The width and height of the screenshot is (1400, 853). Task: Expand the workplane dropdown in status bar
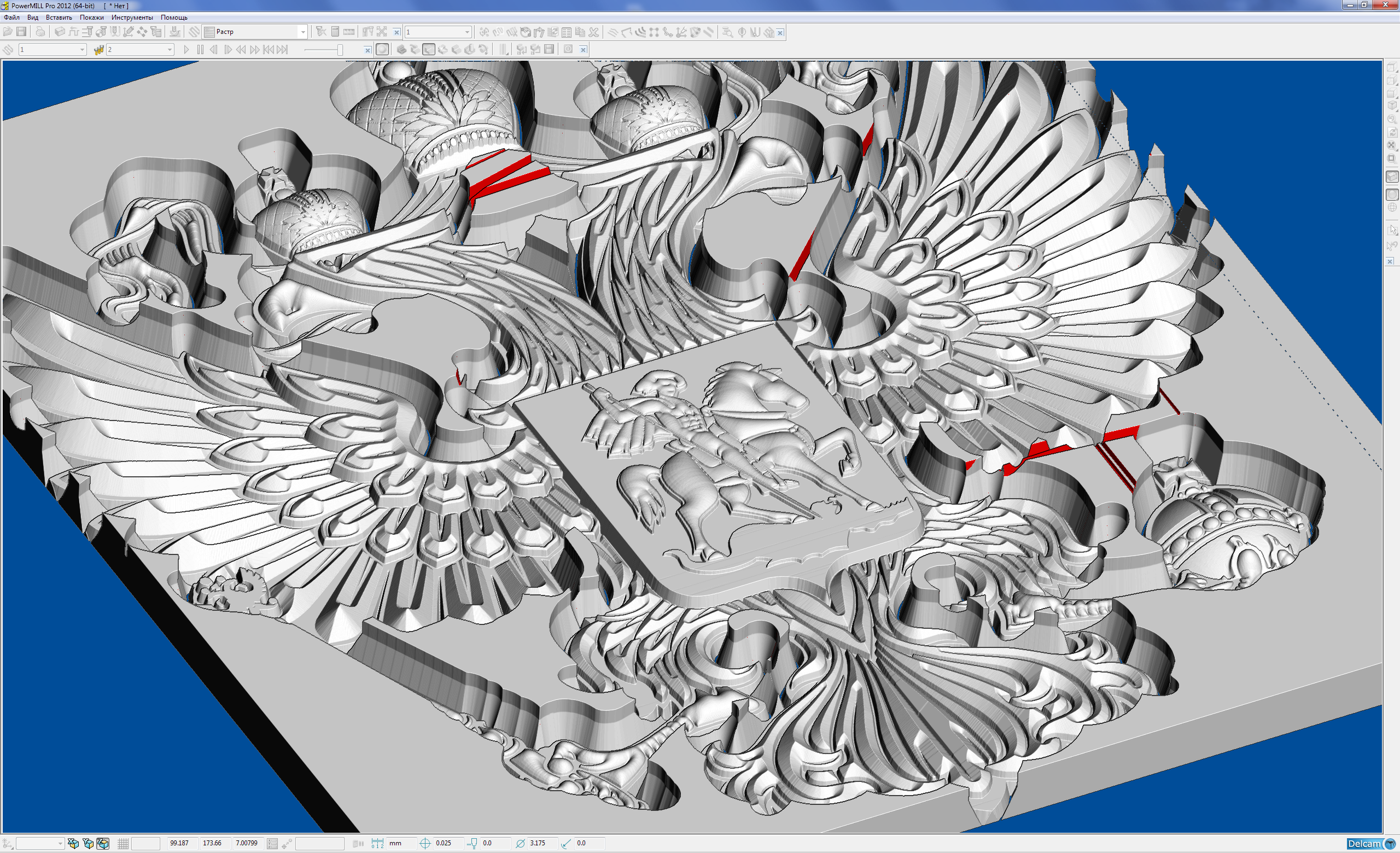tap(60, 843)
